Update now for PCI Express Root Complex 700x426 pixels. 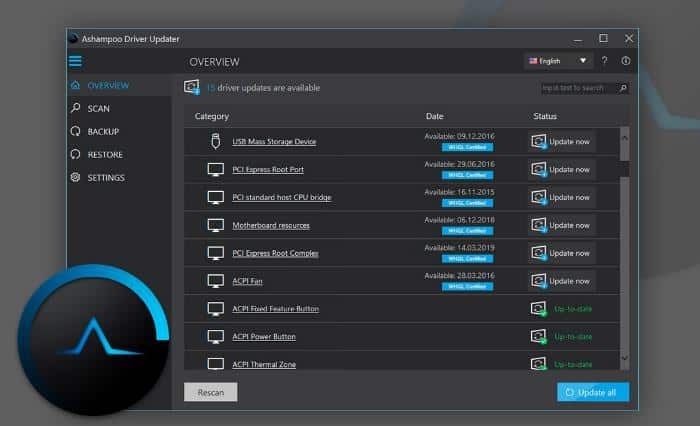562,253
